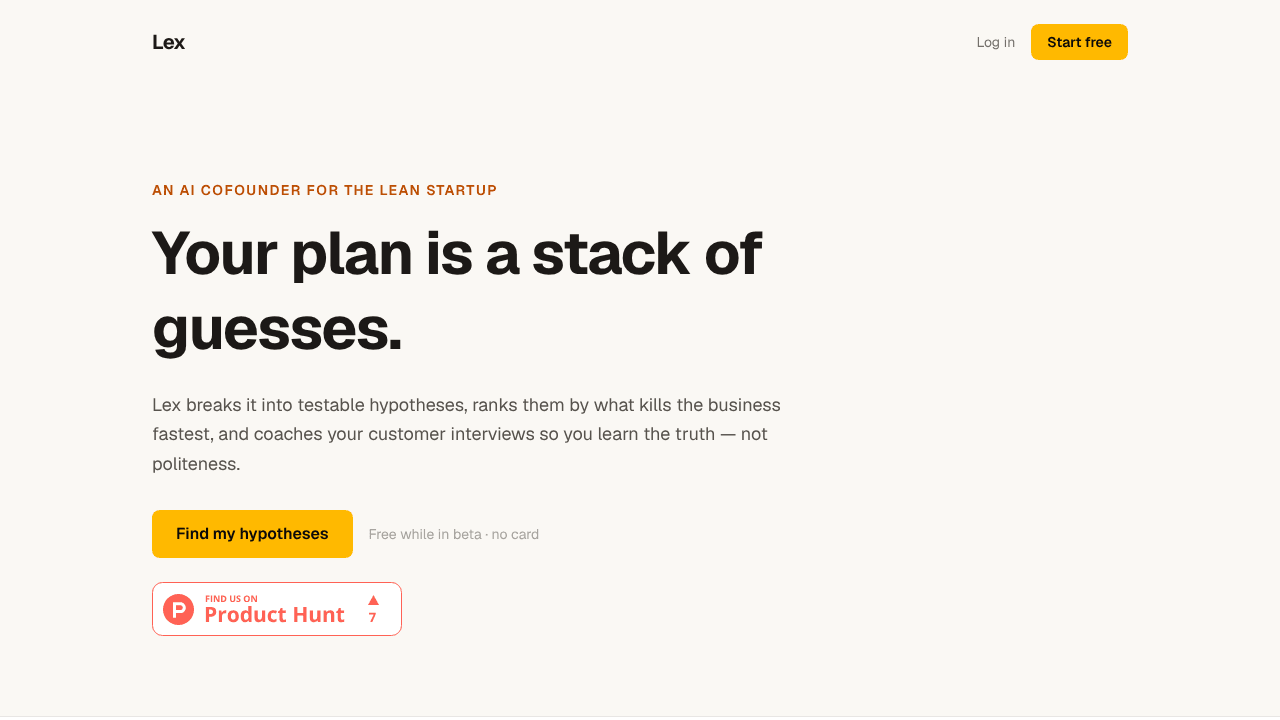Image resolution: width=1280 pixels, height=720 pixels.
Task: Click the upvote count number 7
Action: coord(372,618)
